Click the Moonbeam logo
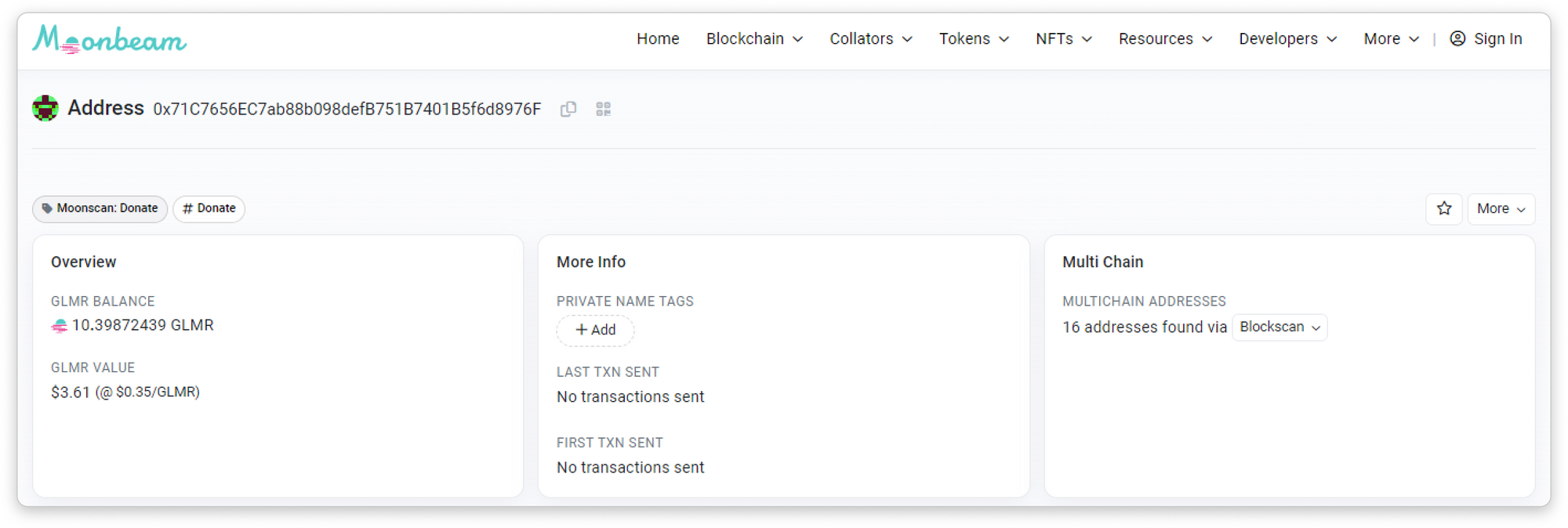Screen dimensions: 1568x528 click(109, 39)
